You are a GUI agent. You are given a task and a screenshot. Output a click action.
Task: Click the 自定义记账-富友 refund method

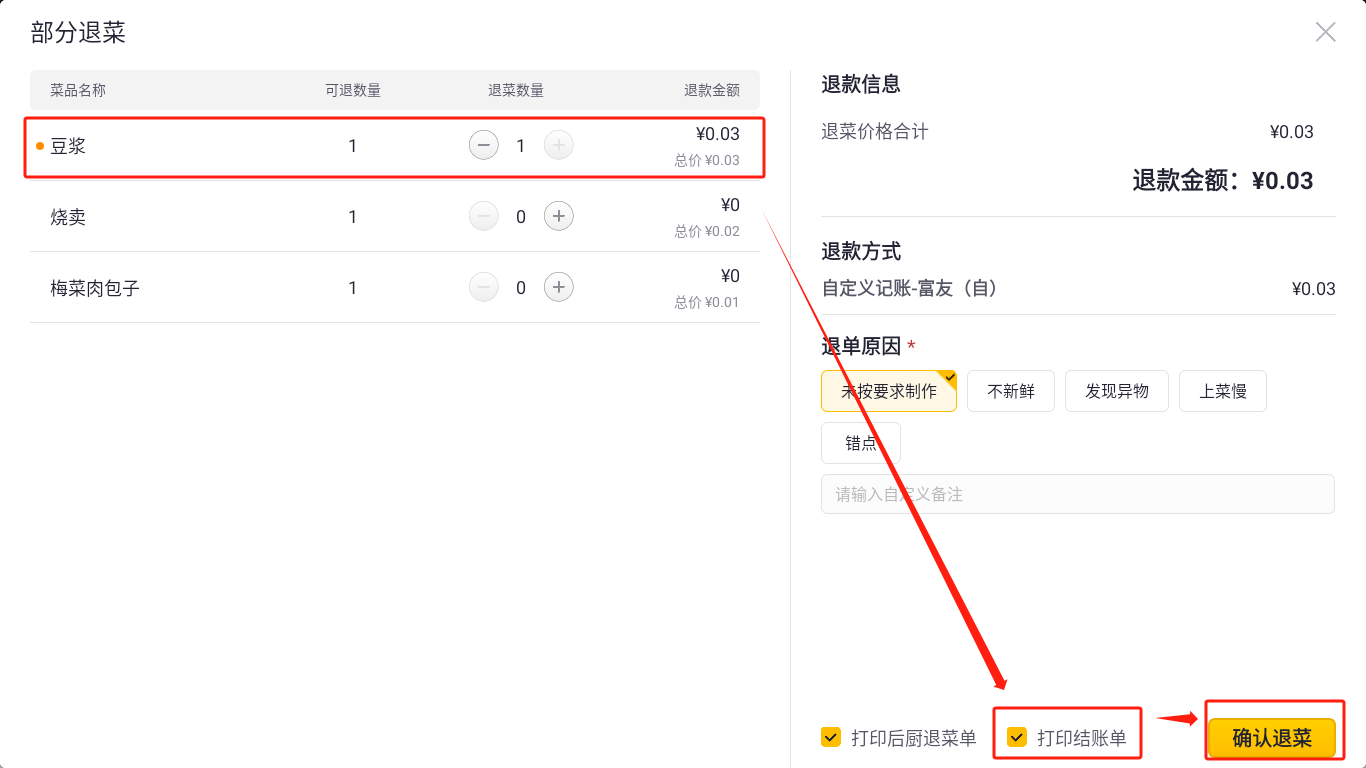point(910,289)
